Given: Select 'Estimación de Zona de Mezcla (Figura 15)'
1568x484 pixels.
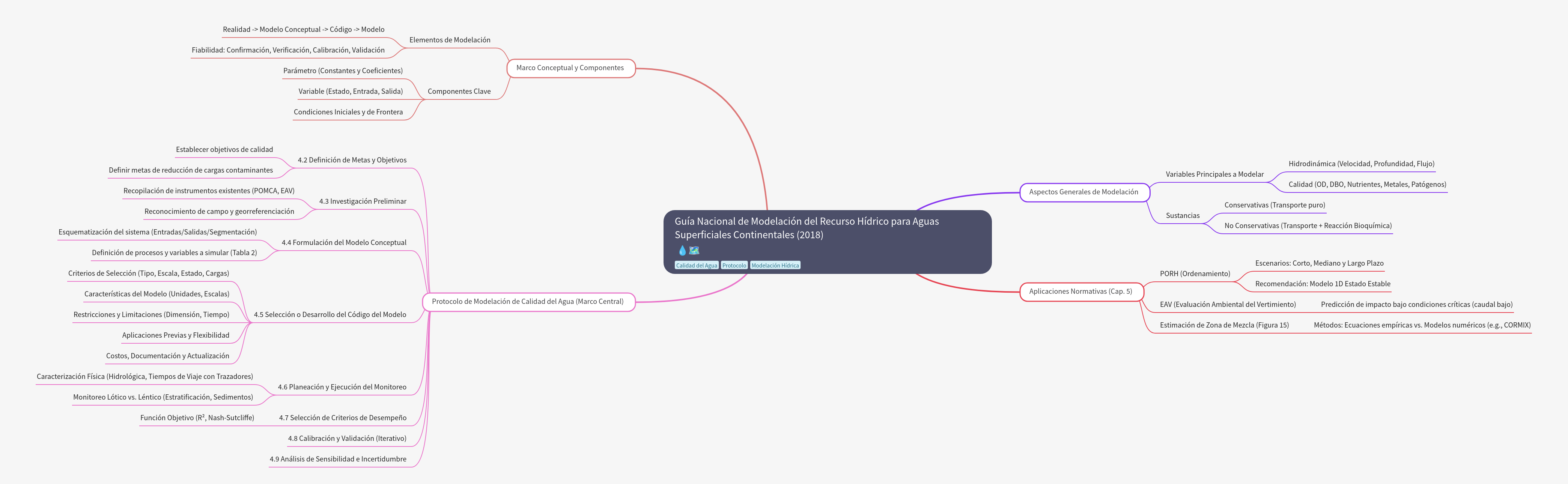Looking at the screenshot, I should point(1224,325).
